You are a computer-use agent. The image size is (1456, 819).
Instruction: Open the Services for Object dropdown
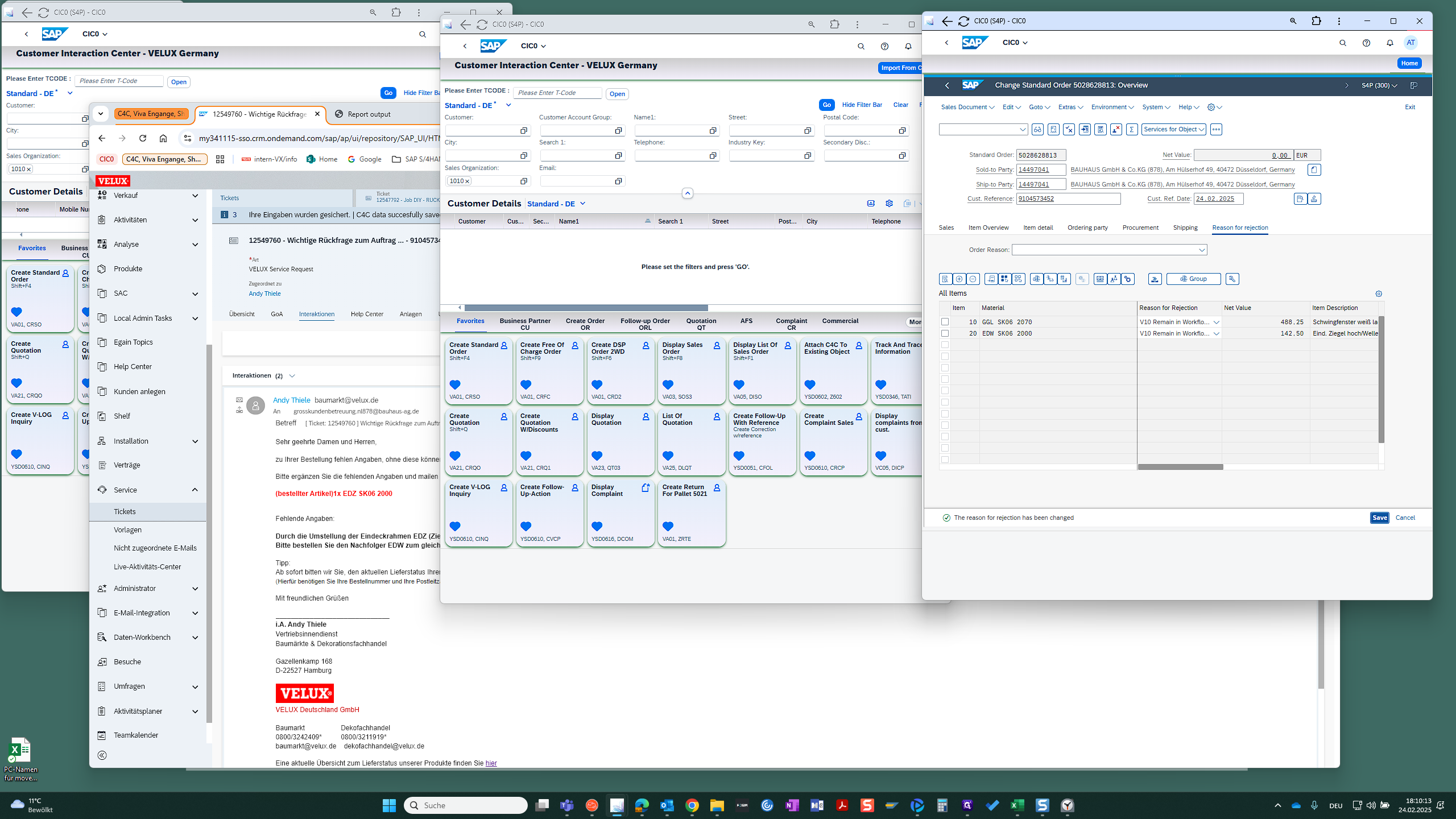click(1173, 130)
